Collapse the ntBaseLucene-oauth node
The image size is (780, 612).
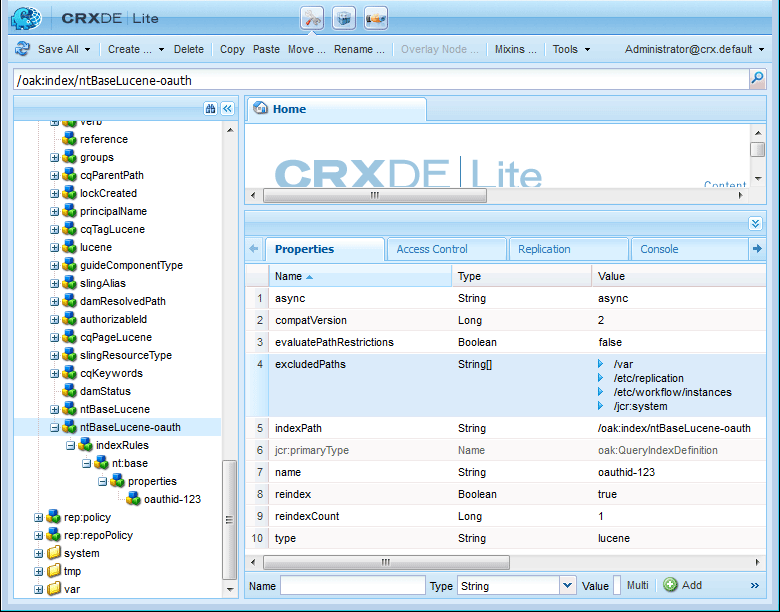point(55,427)
